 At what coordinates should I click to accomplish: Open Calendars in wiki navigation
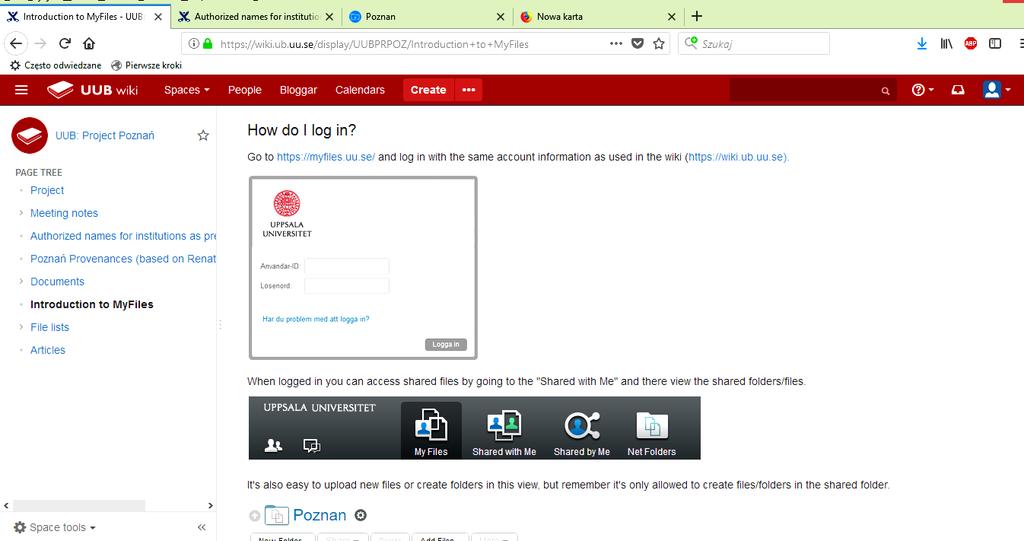[360, 90]
